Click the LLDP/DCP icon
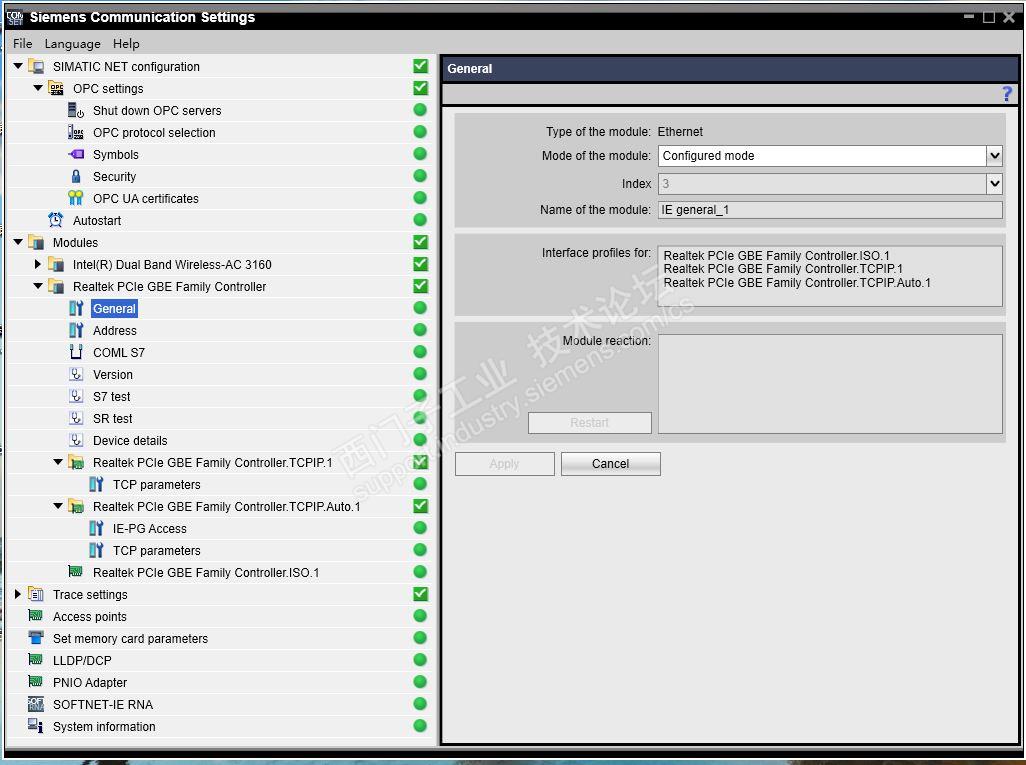The image size is (1026, 765). (x=35, y=660)
